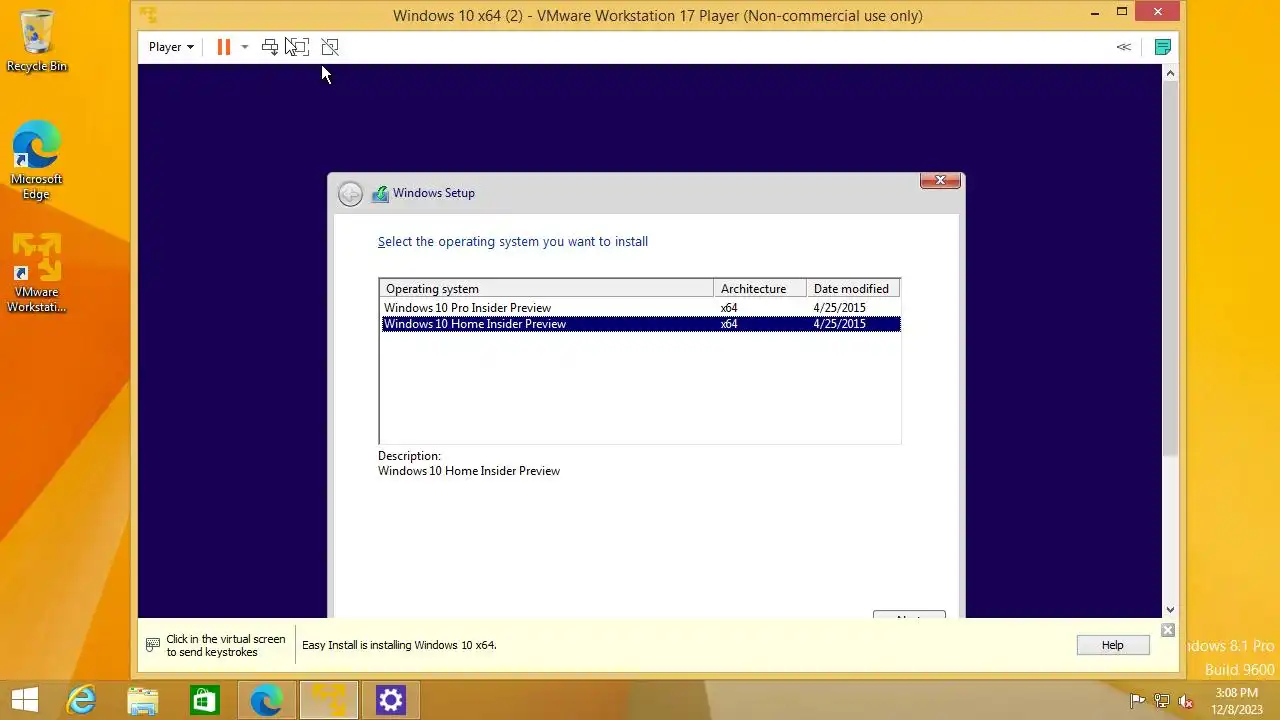Open purple Settings gear taskbar app

pos(391,700)
